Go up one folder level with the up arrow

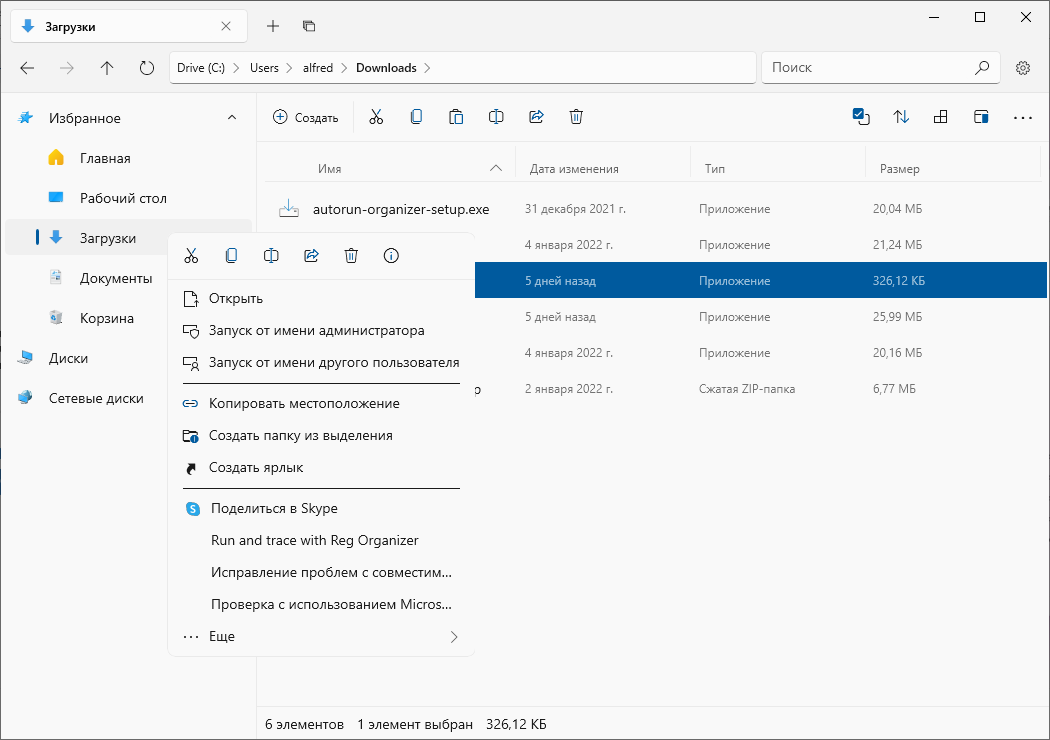pyautogui.click(x=107, y=68)
